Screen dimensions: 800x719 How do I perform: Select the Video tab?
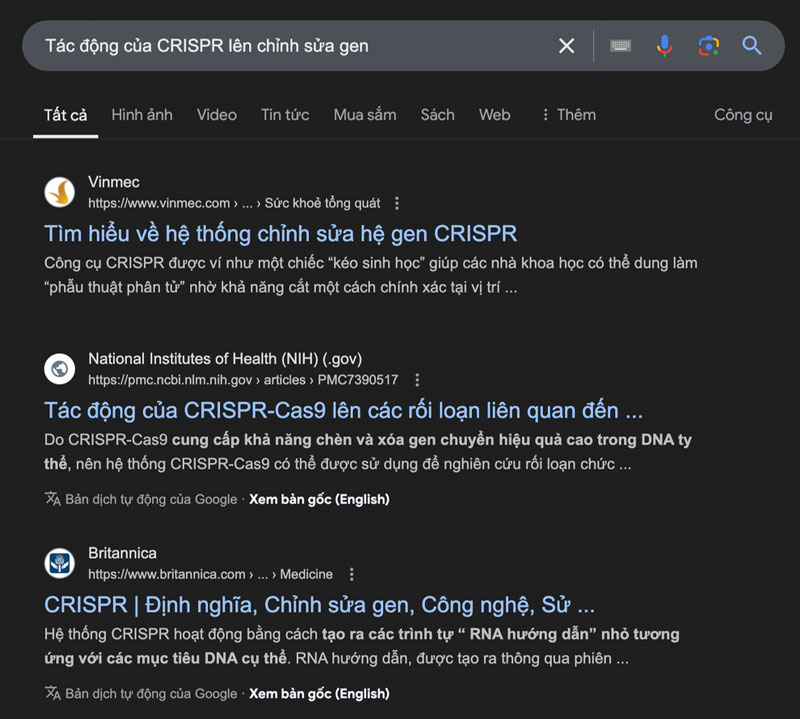click(x=217, y=115)
